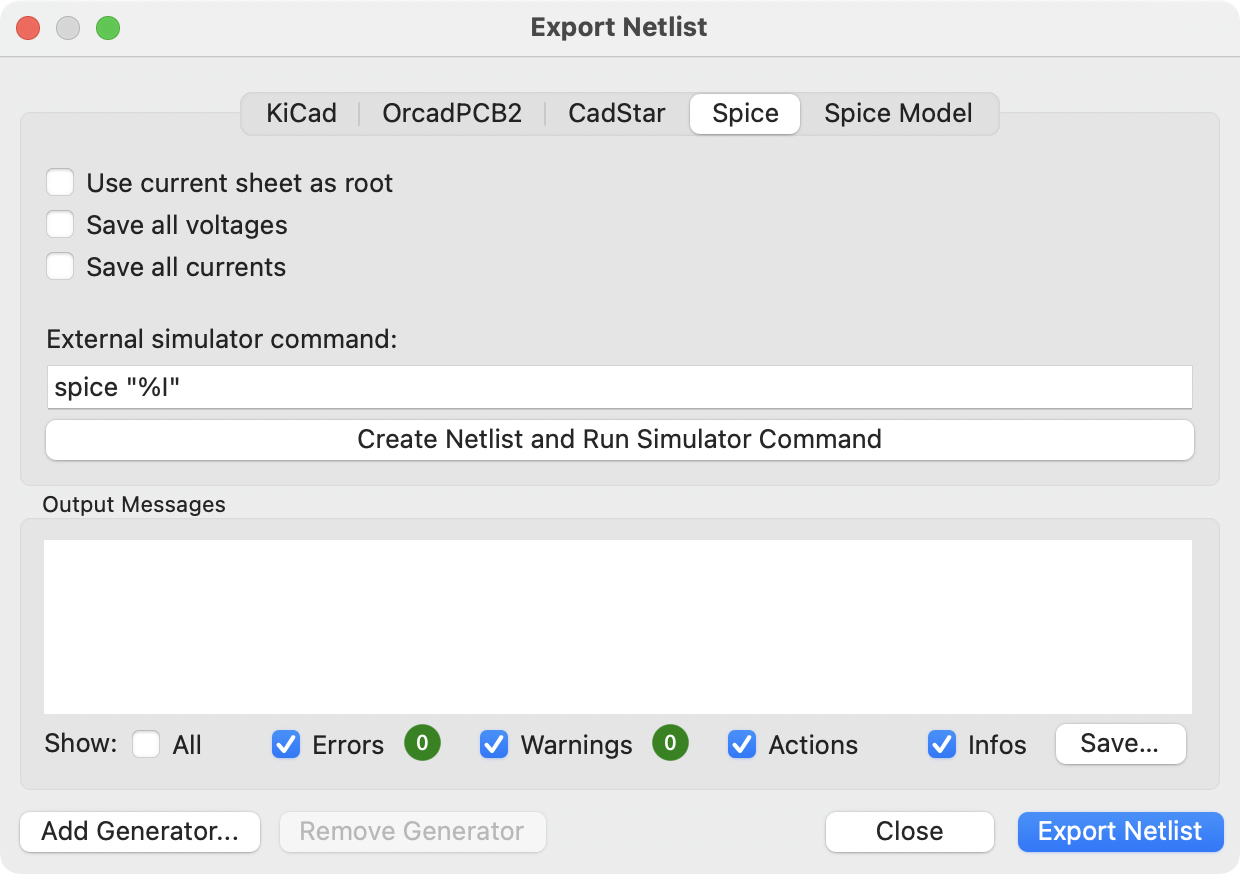Click the Warnings count badge
The height and width of the screenshot is (874, 1240).
pos(670,744)
